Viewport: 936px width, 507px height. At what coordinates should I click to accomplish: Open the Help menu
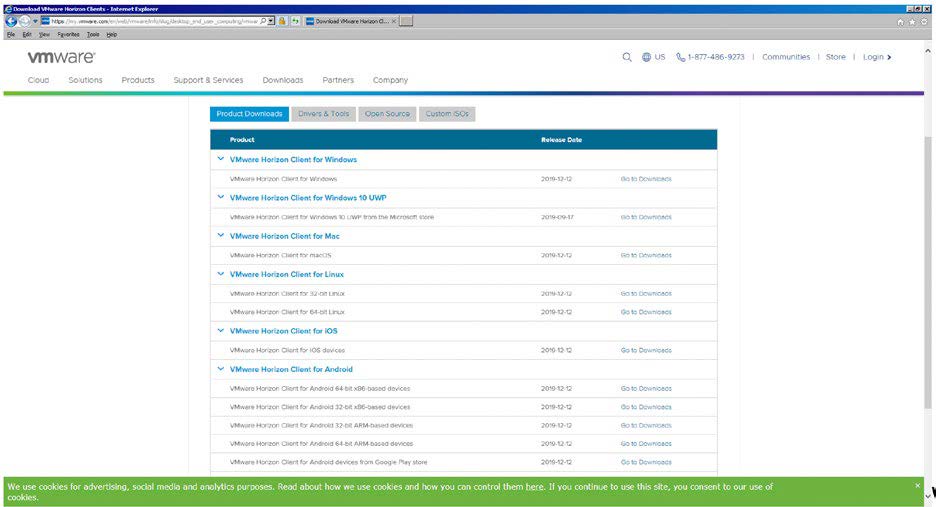coord(112,35)
